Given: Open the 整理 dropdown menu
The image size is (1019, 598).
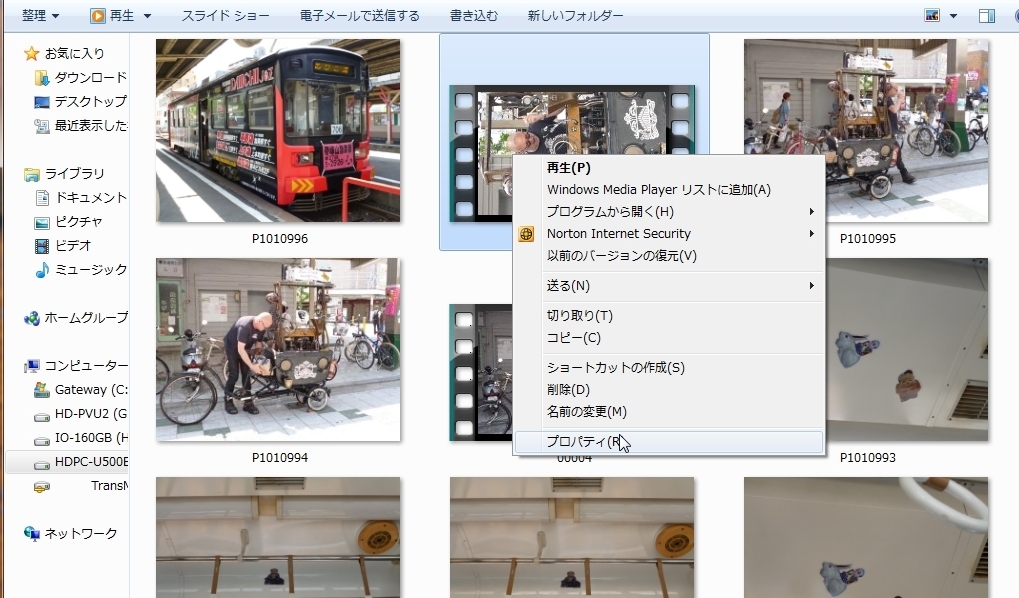Looking at the screenshot, I should [x=40, y=16].
